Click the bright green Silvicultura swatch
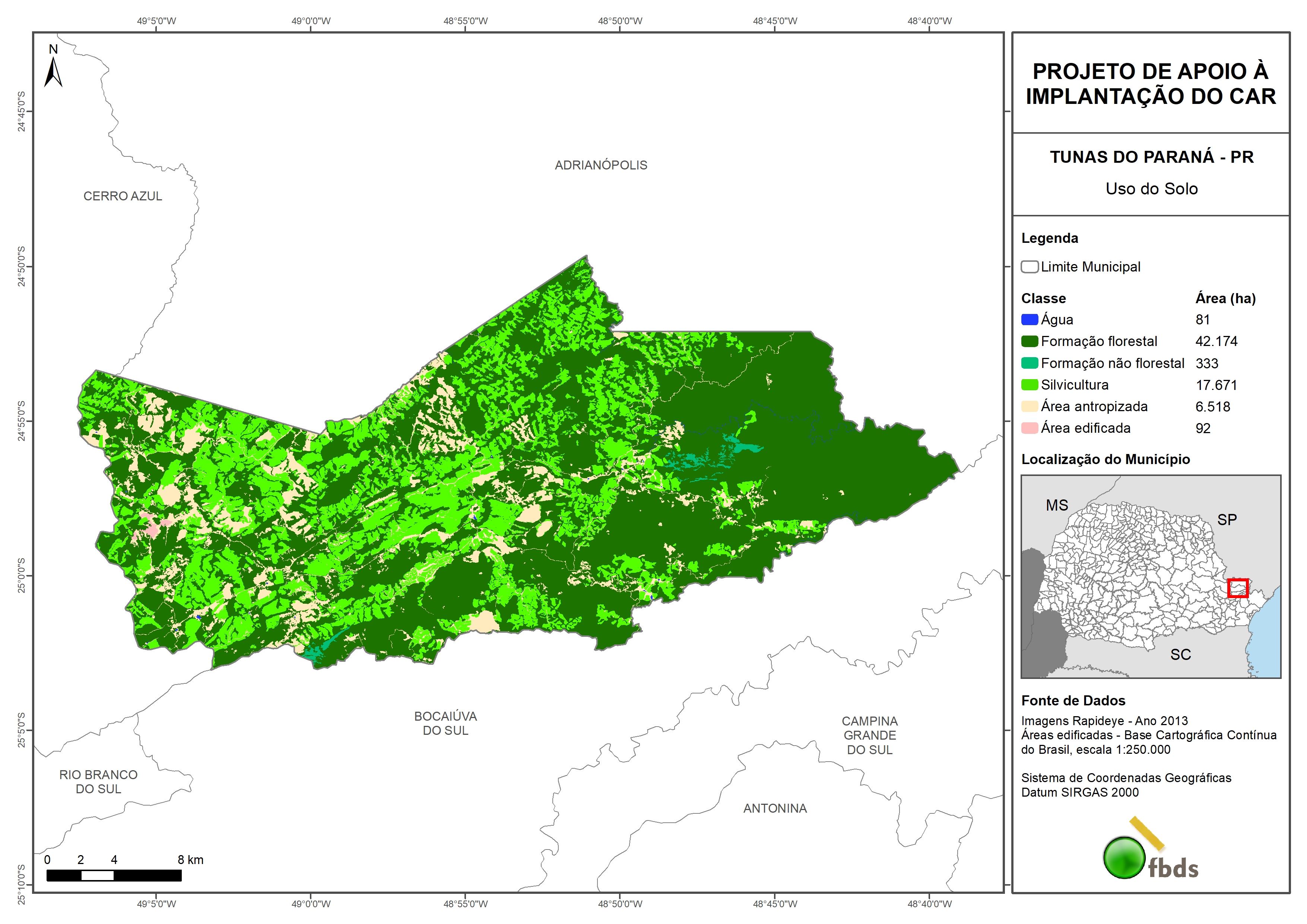This screenshot has height=924, width=1307. pos(1029,385)
